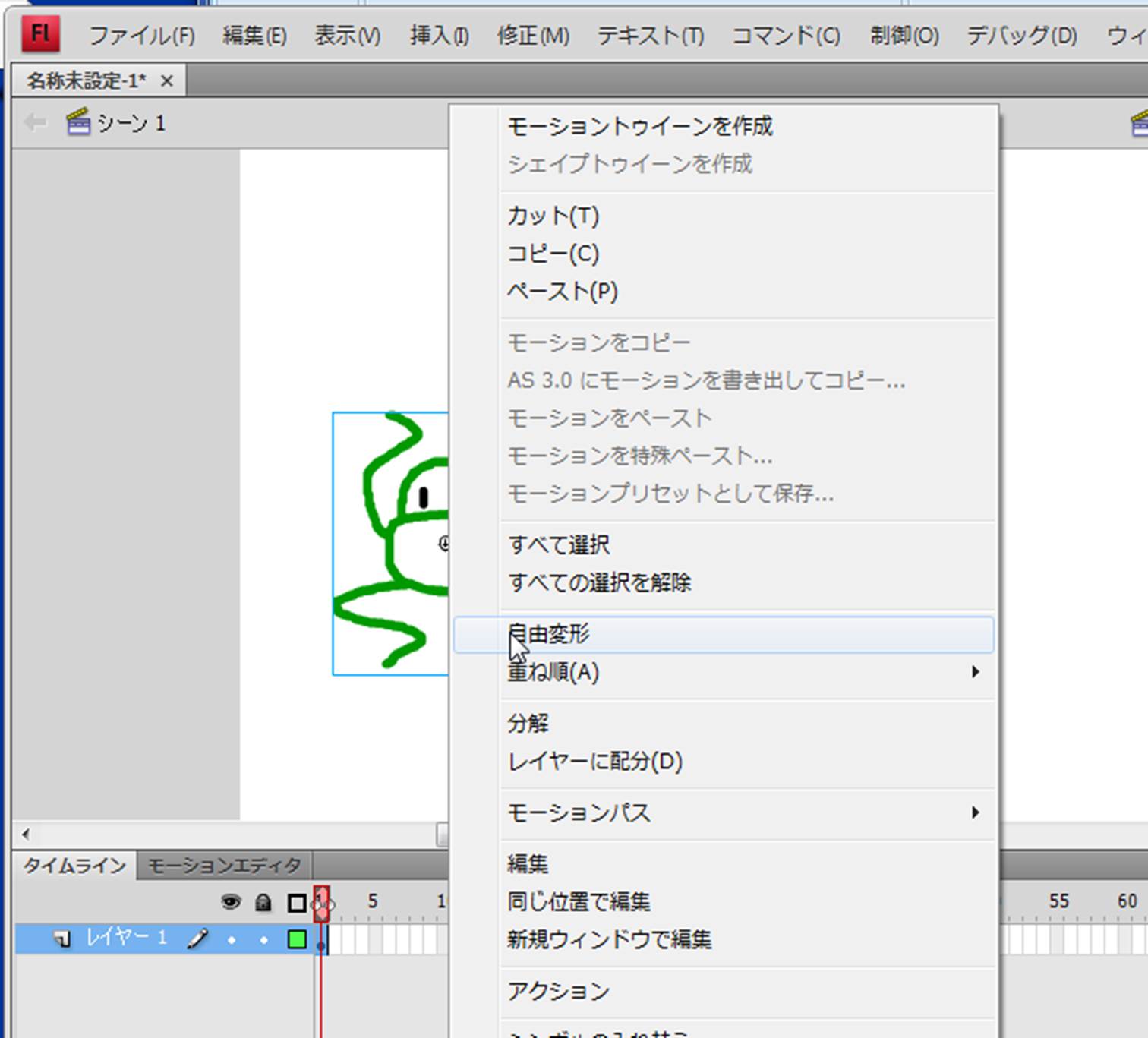
Task: Select モーショントゥイーンを作成 in context menu
Action: point(639,126)
